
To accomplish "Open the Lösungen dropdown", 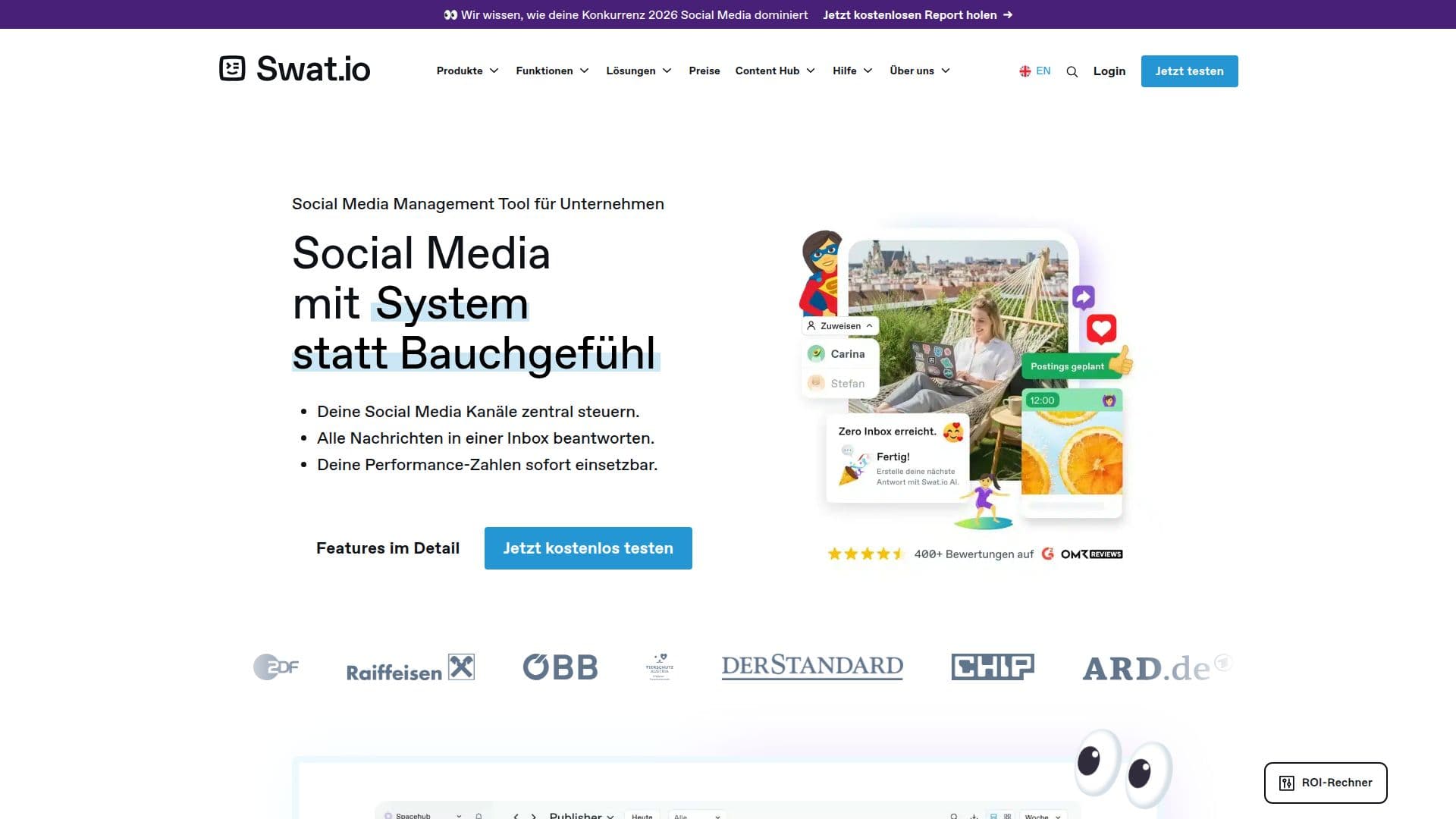I will point(639,71).
